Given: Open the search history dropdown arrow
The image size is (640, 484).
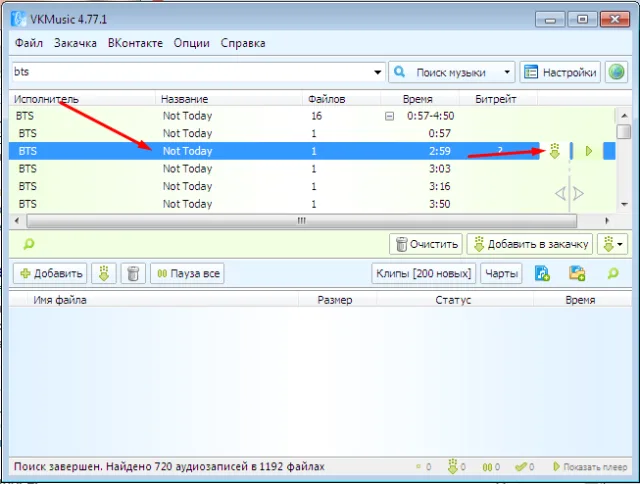Looking at the screenshot, I should 378,72.
